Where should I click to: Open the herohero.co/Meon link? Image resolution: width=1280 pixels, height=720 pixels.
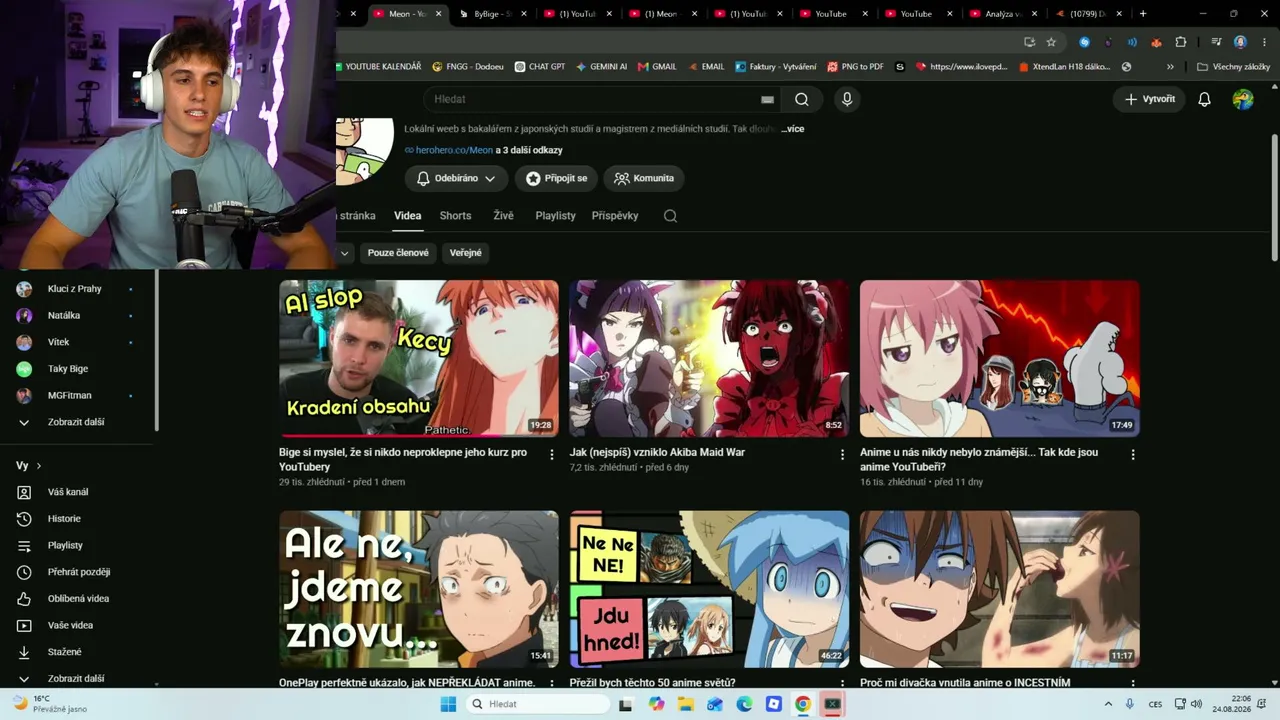click(454, 150)
